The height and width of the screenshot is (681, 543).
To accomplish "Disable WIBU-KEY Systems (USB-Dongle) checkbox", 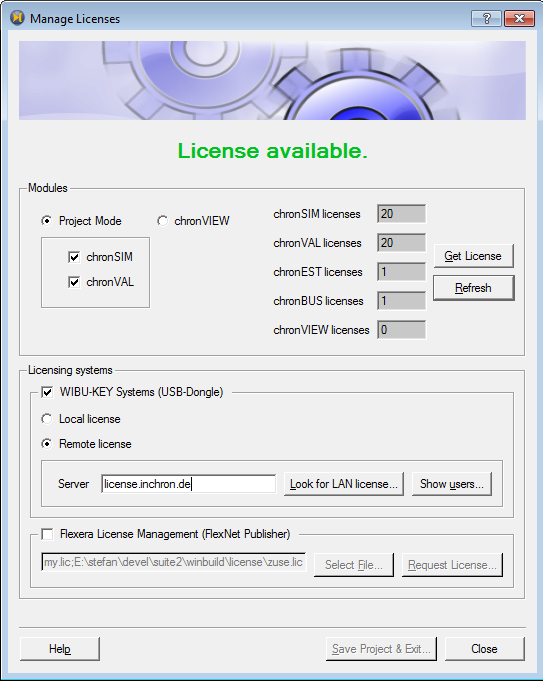I will pos(47,392).
